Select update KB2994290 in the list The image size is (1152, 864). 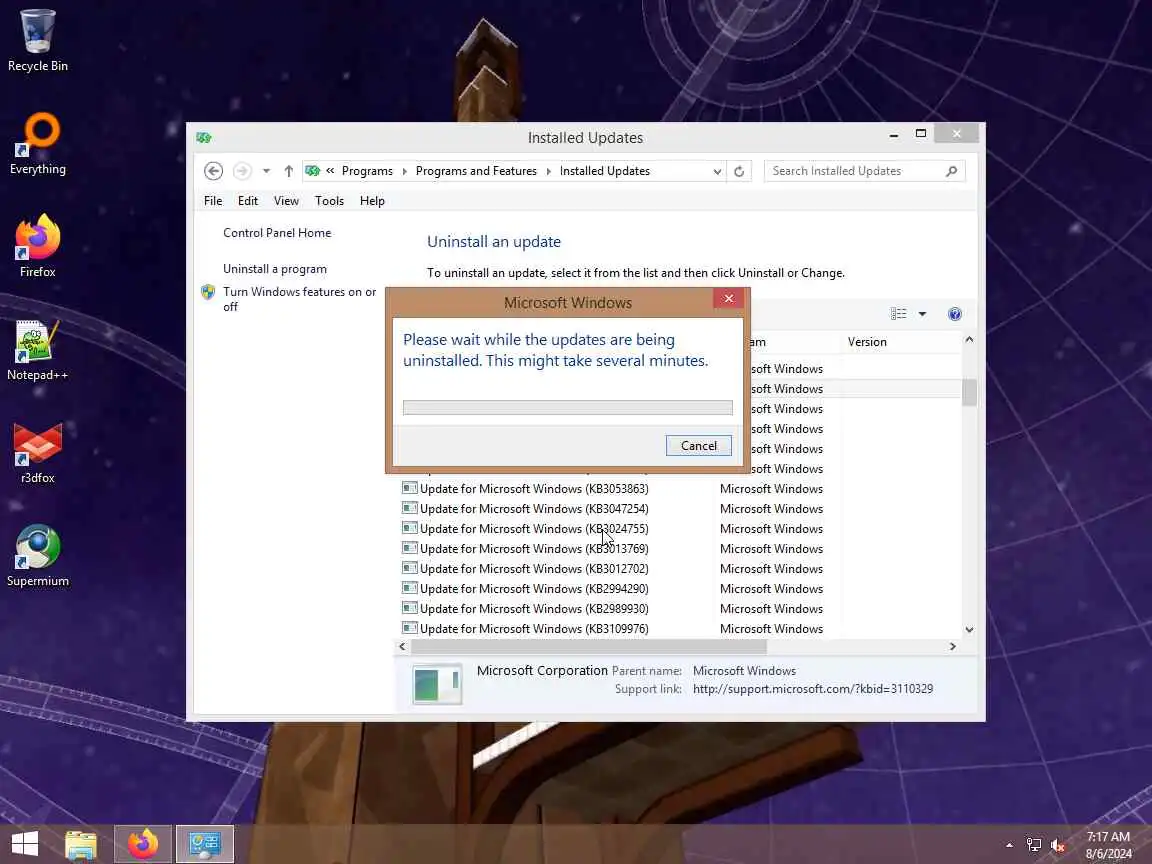533,588
